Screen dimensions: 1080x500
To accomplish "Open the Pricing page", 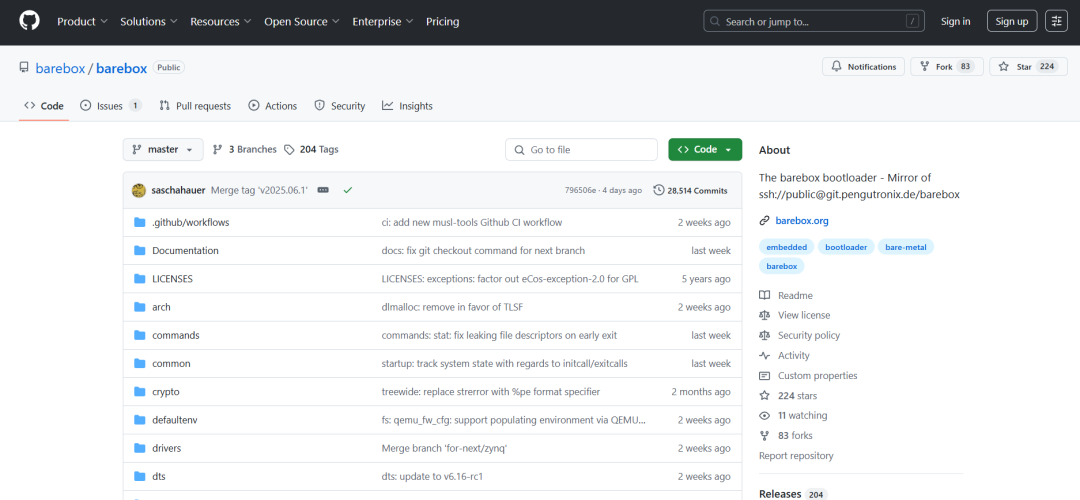I will coord(443,21).
